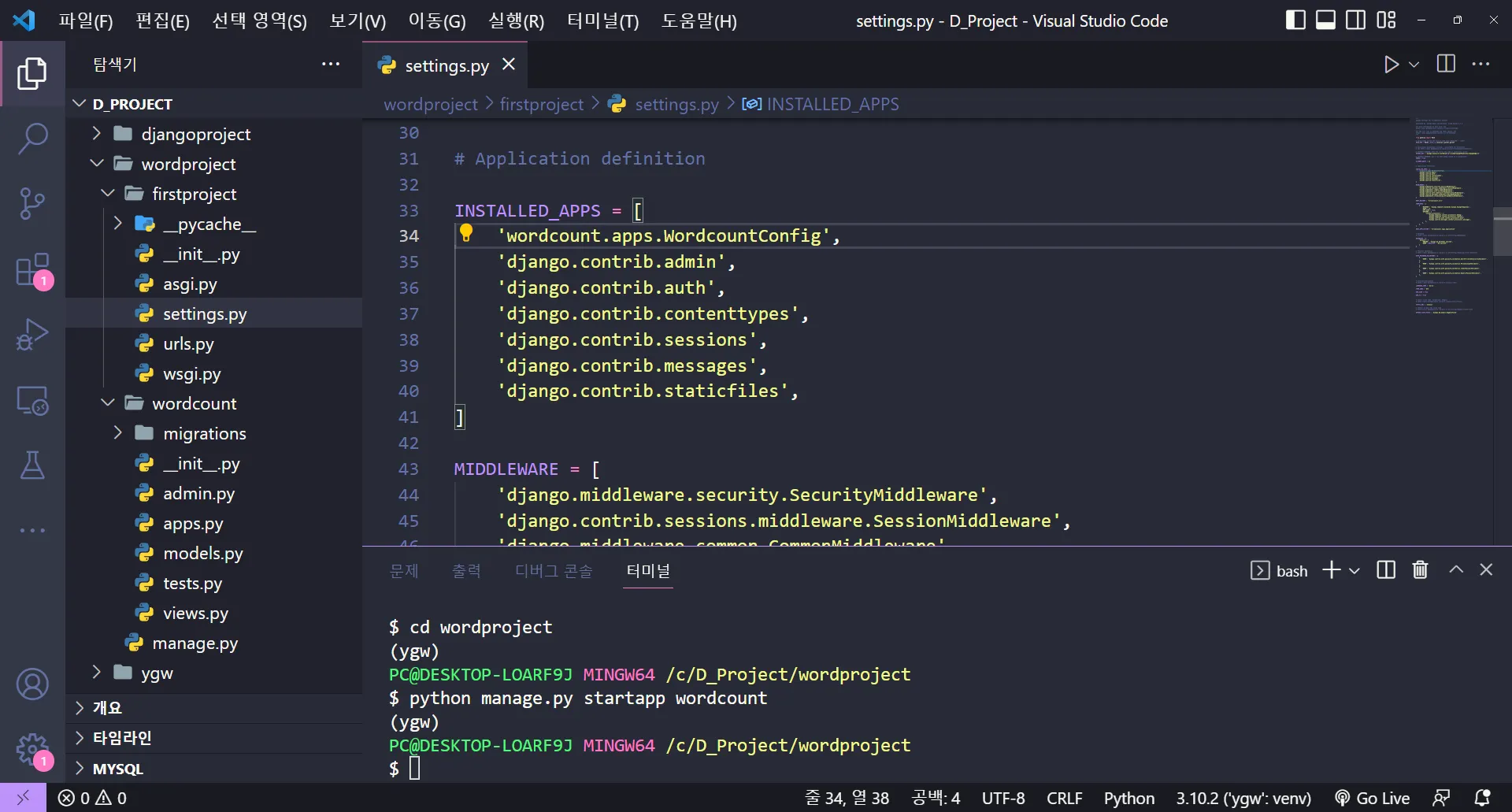The image size is (1512, 812).
Task: Open the Source Control view
Action: point(32,203)
